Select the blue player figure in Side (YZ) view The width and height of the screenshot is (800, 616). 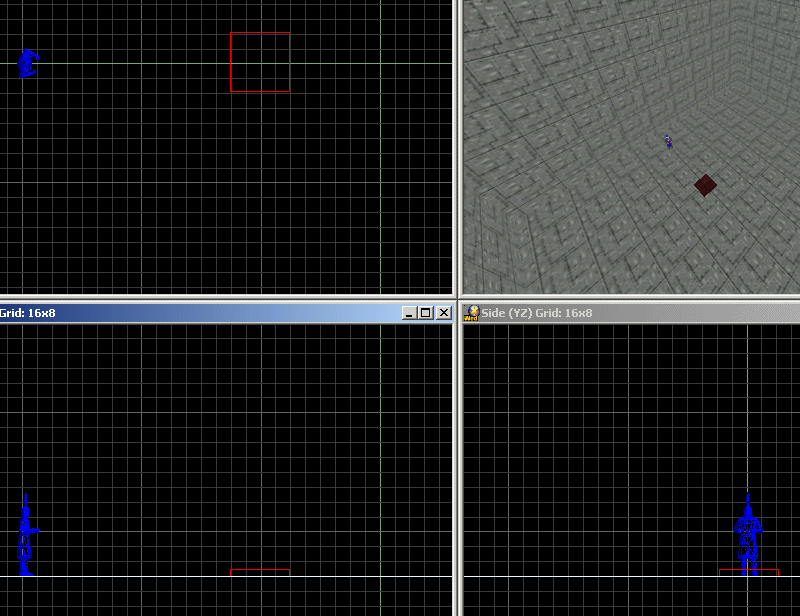[x=748, y=535]
